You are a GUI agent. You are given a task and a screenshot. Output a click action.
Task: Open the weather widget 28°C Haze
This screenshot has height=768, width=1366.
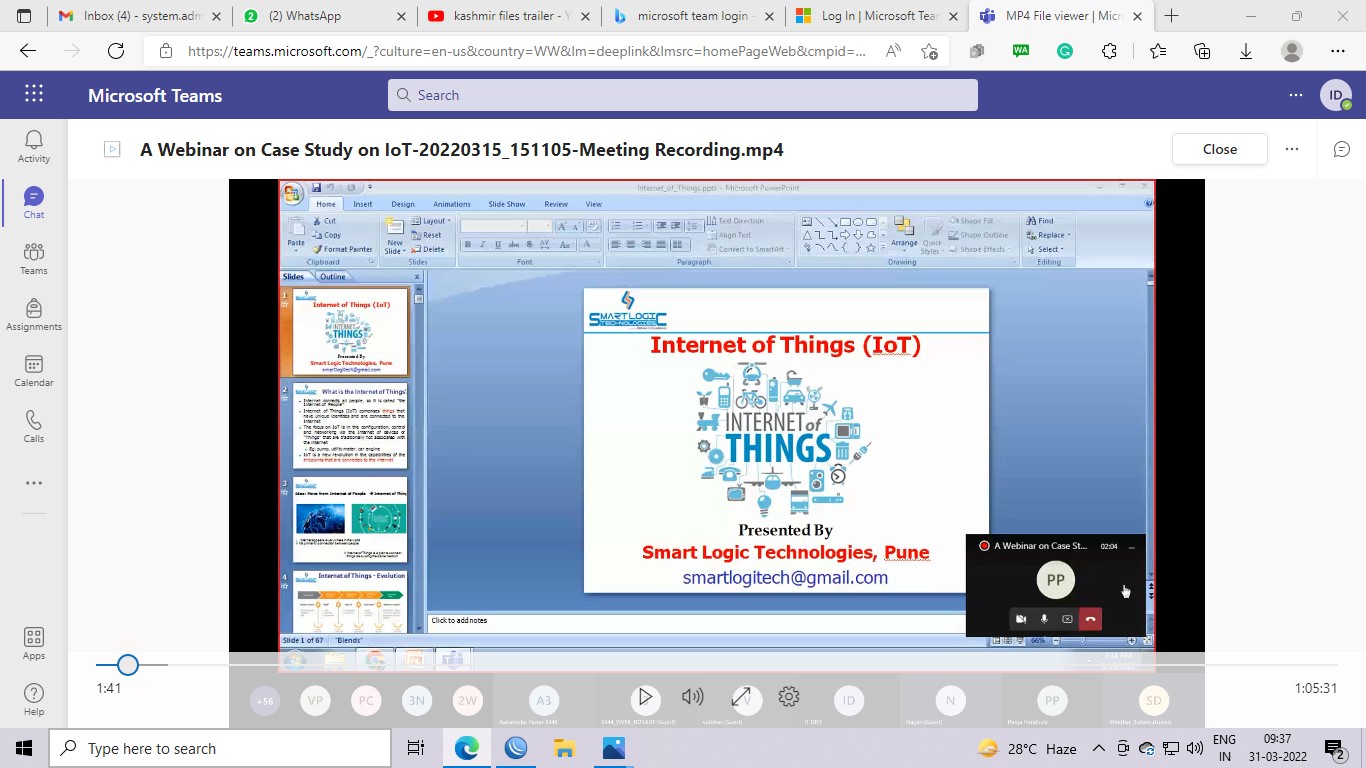tap(1027, 748)
